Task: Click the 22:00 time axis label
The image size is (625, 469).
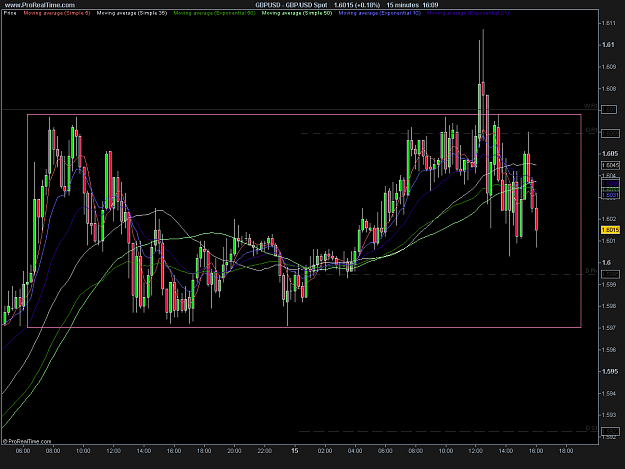Action: [264, 451]
